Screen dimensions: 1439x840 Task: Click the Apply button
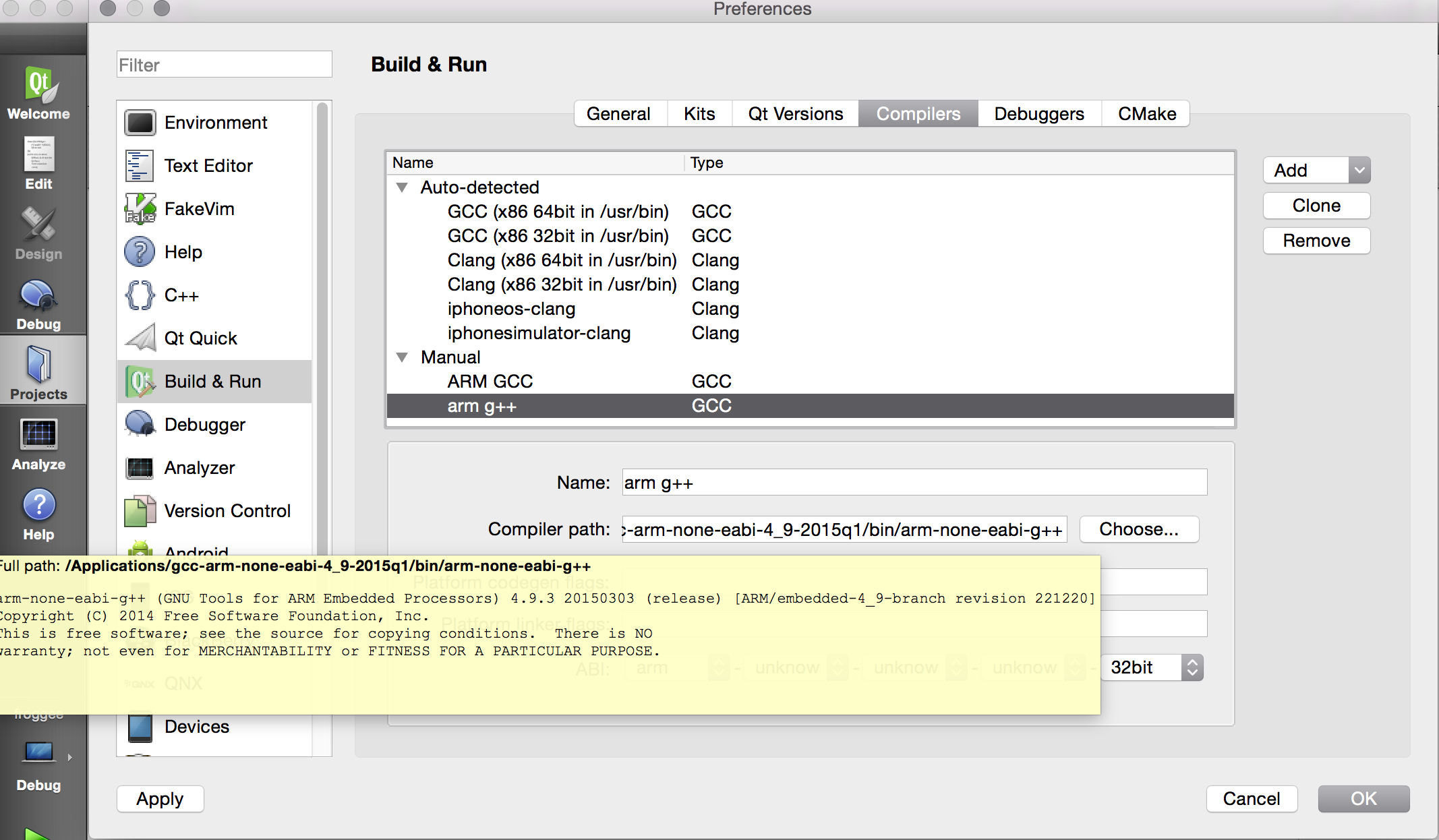(160, 799)
